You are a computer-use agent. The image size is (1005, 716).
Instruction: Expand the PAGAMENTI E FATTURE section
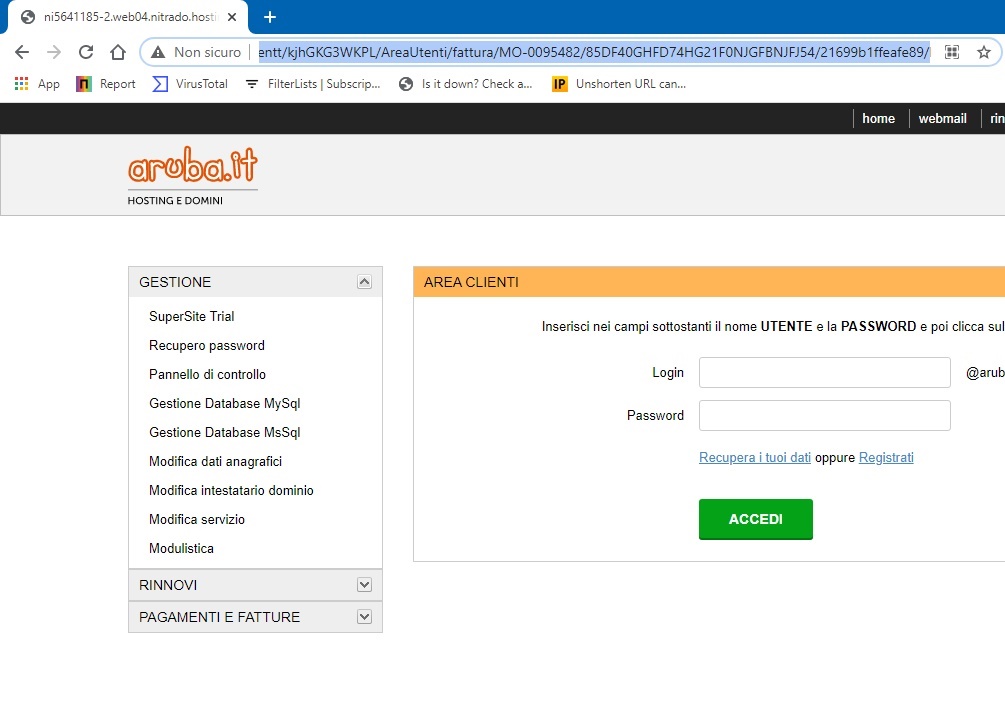click(364, 617)
